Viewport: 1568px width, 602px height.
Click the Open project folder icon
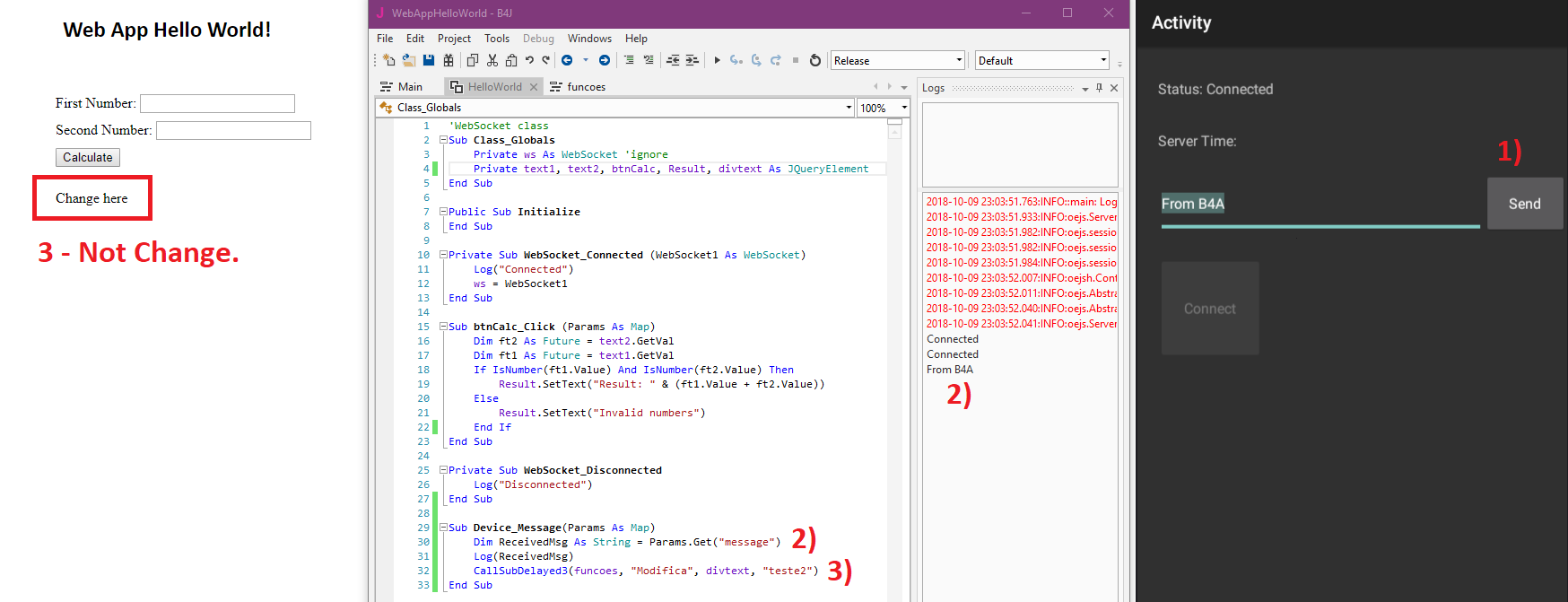tap(408, 60)
